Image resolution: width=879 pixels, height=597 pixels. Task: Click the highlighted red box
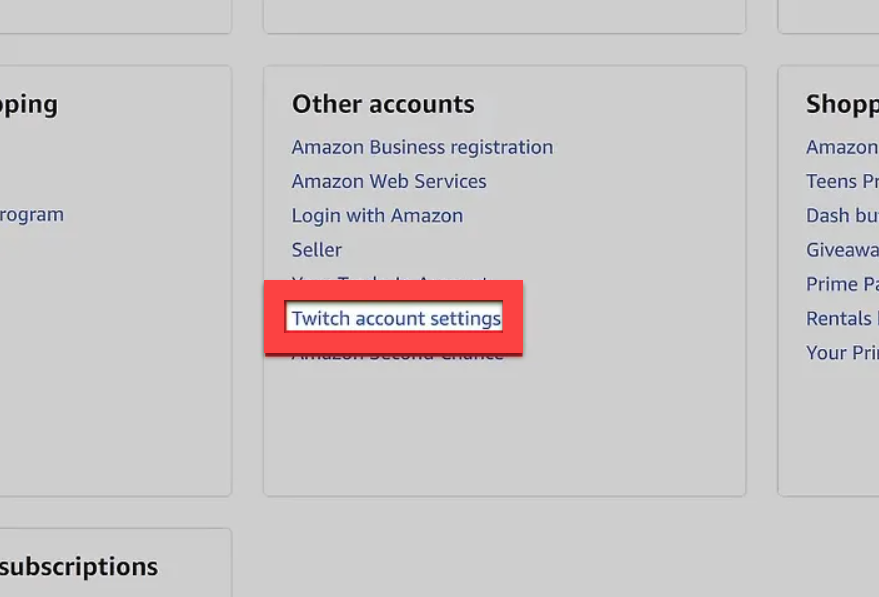pyautogui.click(x=394, y=318)
